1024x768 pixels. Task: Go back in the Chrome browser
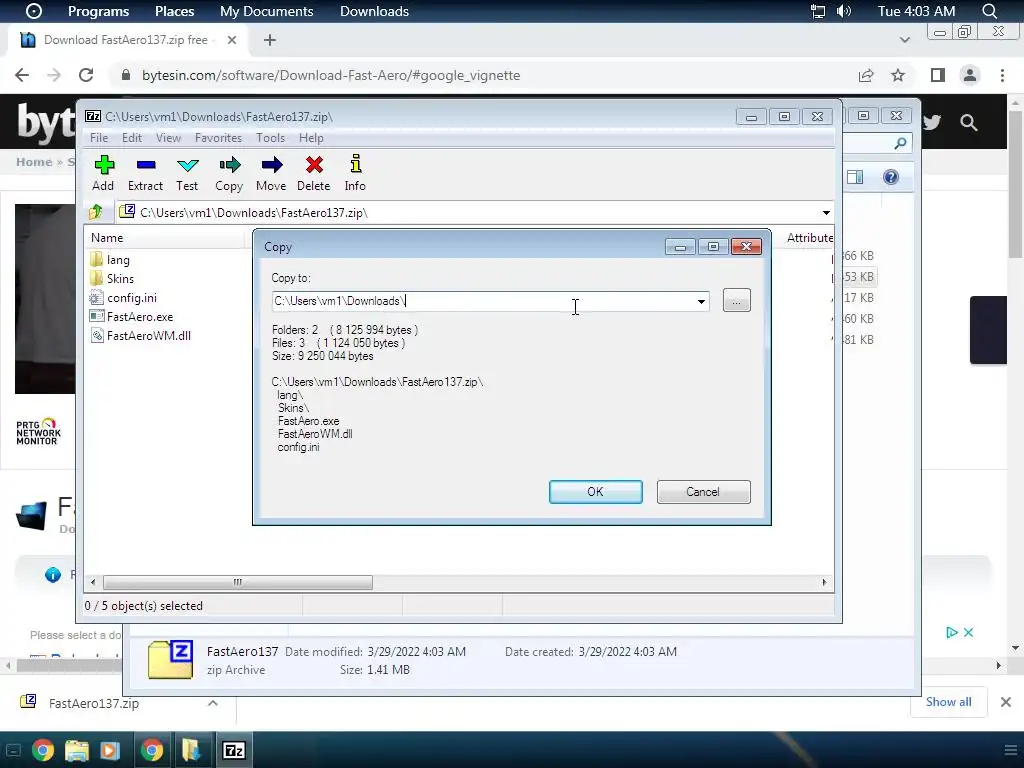pos(22,75)
